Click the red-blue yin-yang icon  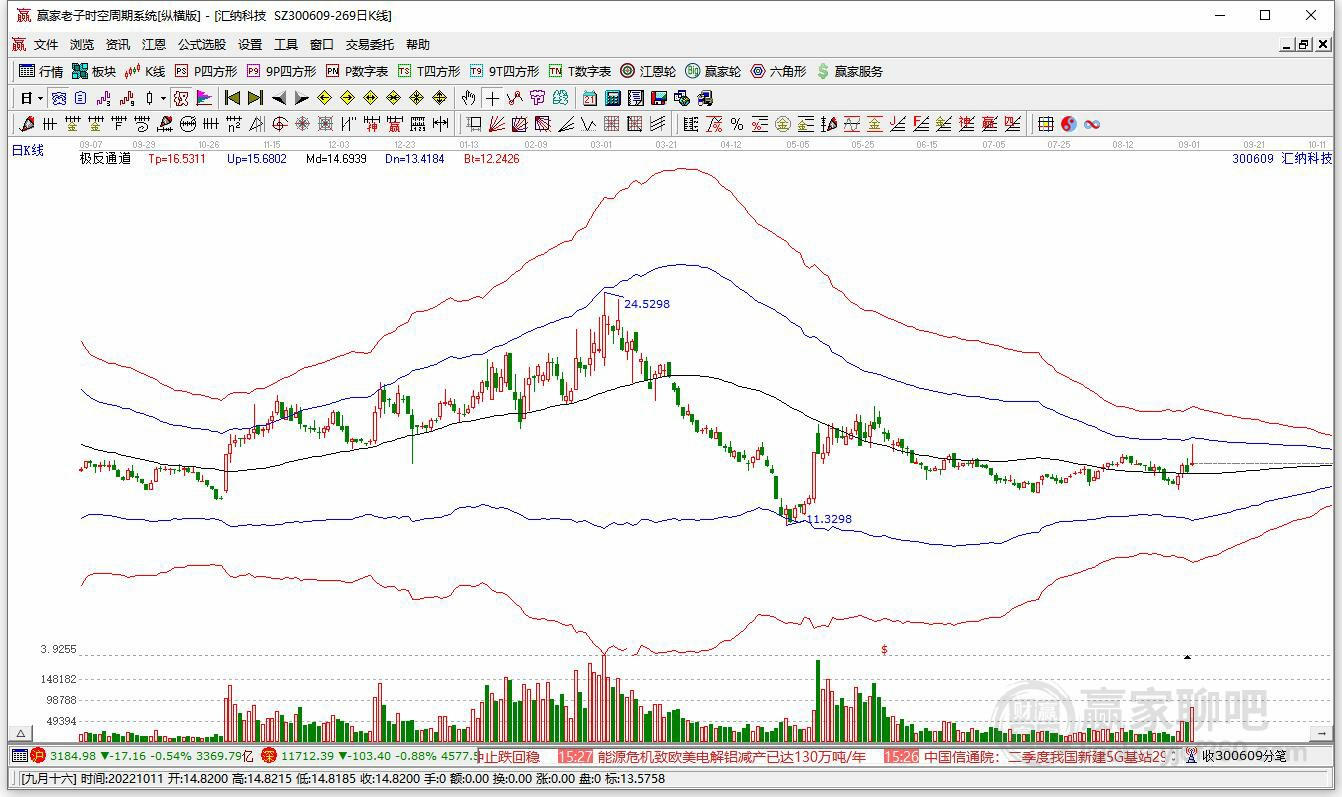(1069, 124)
